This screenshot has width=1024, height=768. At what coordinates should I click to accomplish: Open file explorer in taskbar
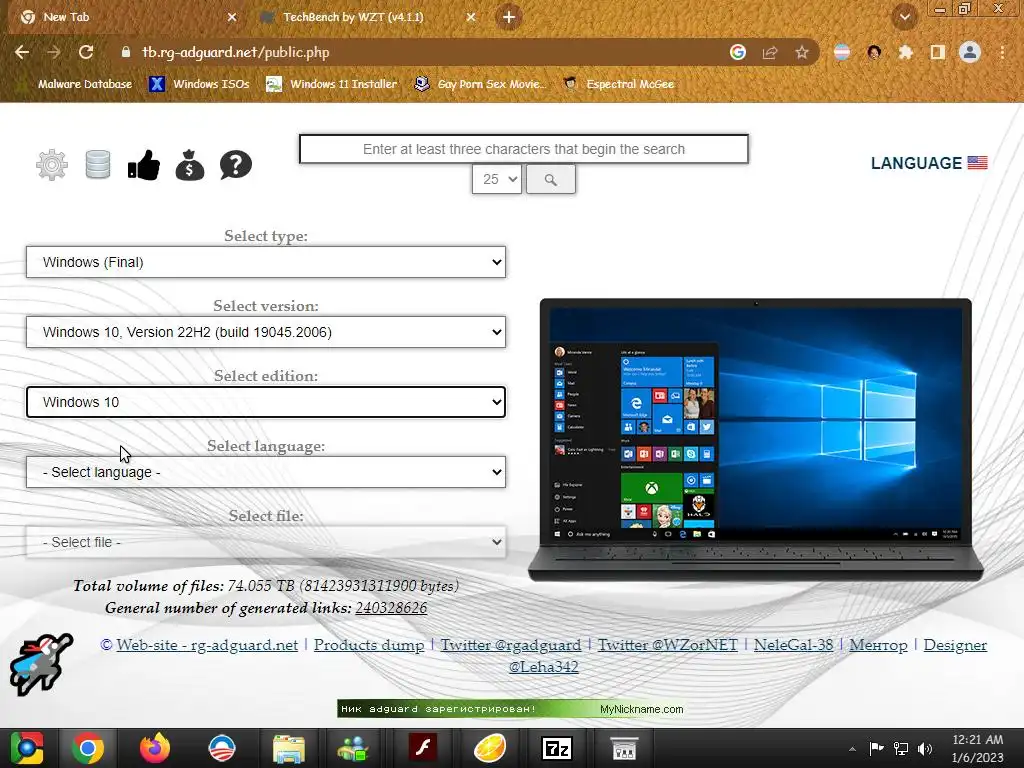[x=289, y=748]
